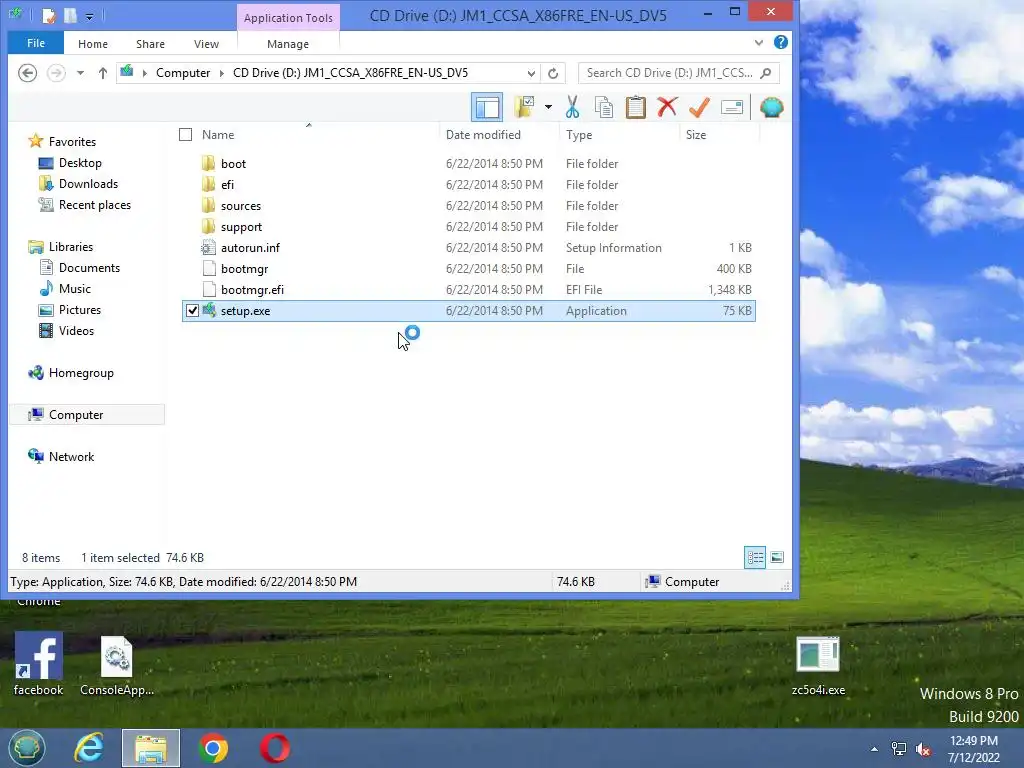The width and height of the screenshot is (1024, 768).
Task: Expand the ribbon with the chevron
Action: 758,42
